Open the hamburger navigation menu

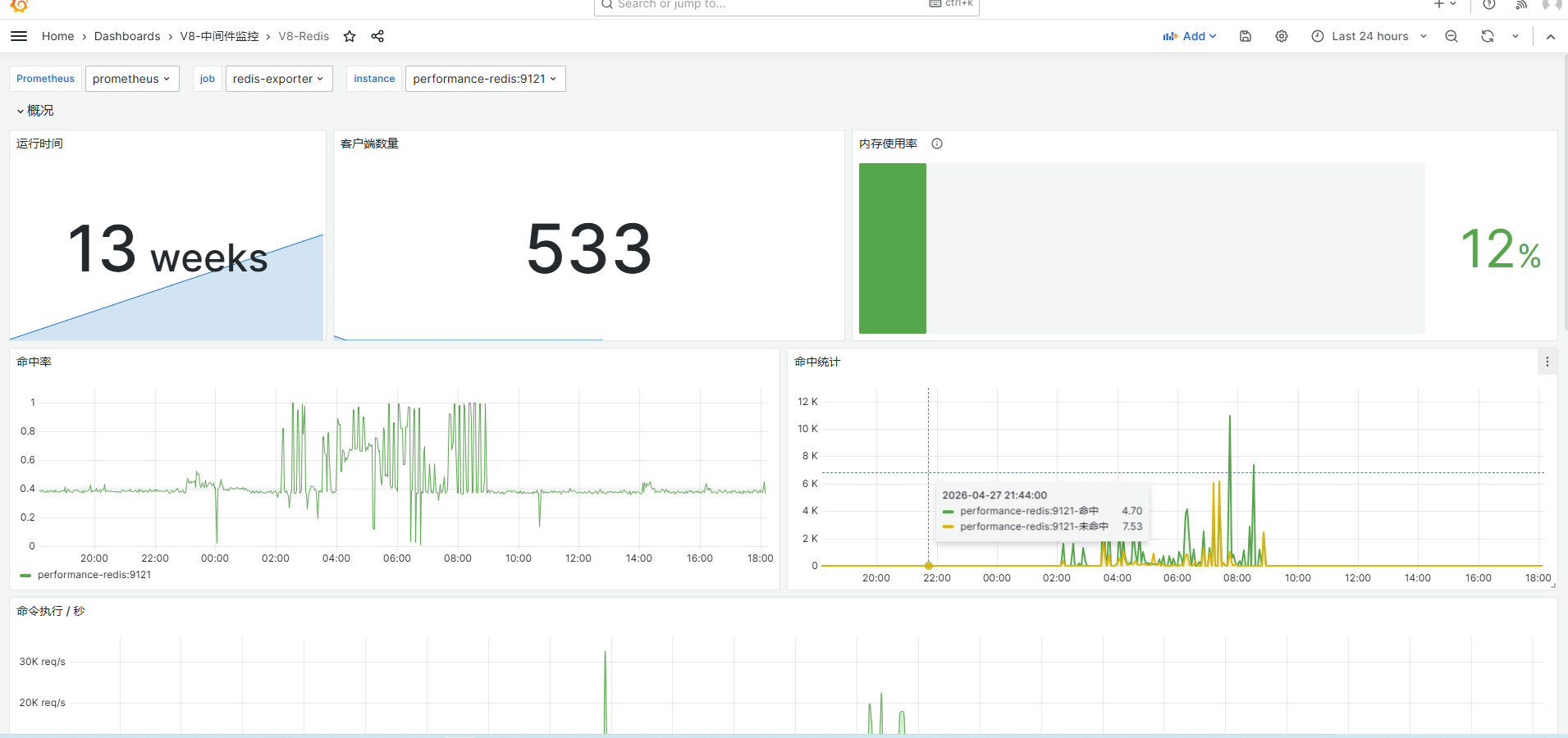pos(19,36)
